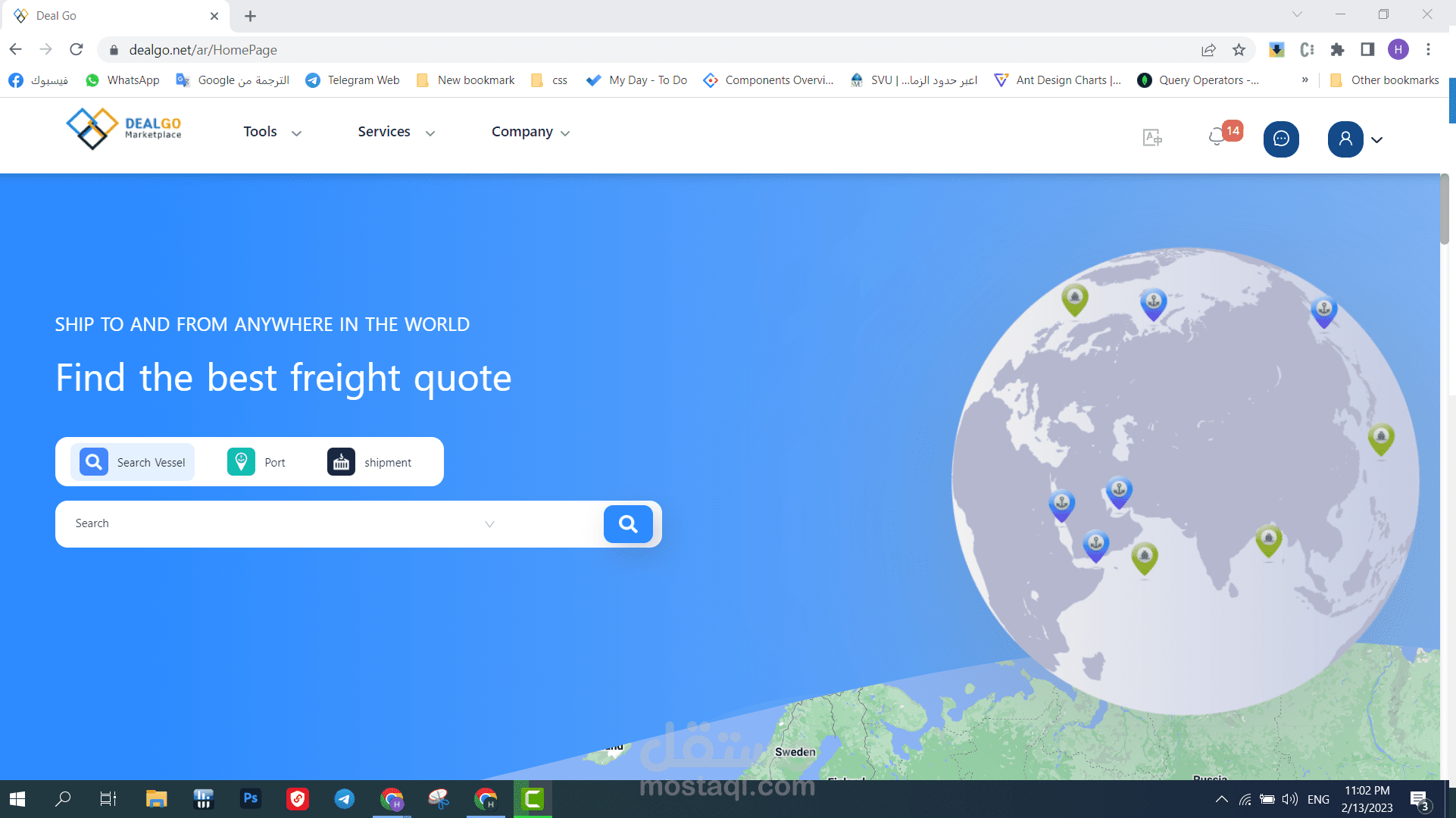Viewport: 1456px width, 818px height.
Task: Open the My Day - To Do bookmark
Action: tap(636, 80)
